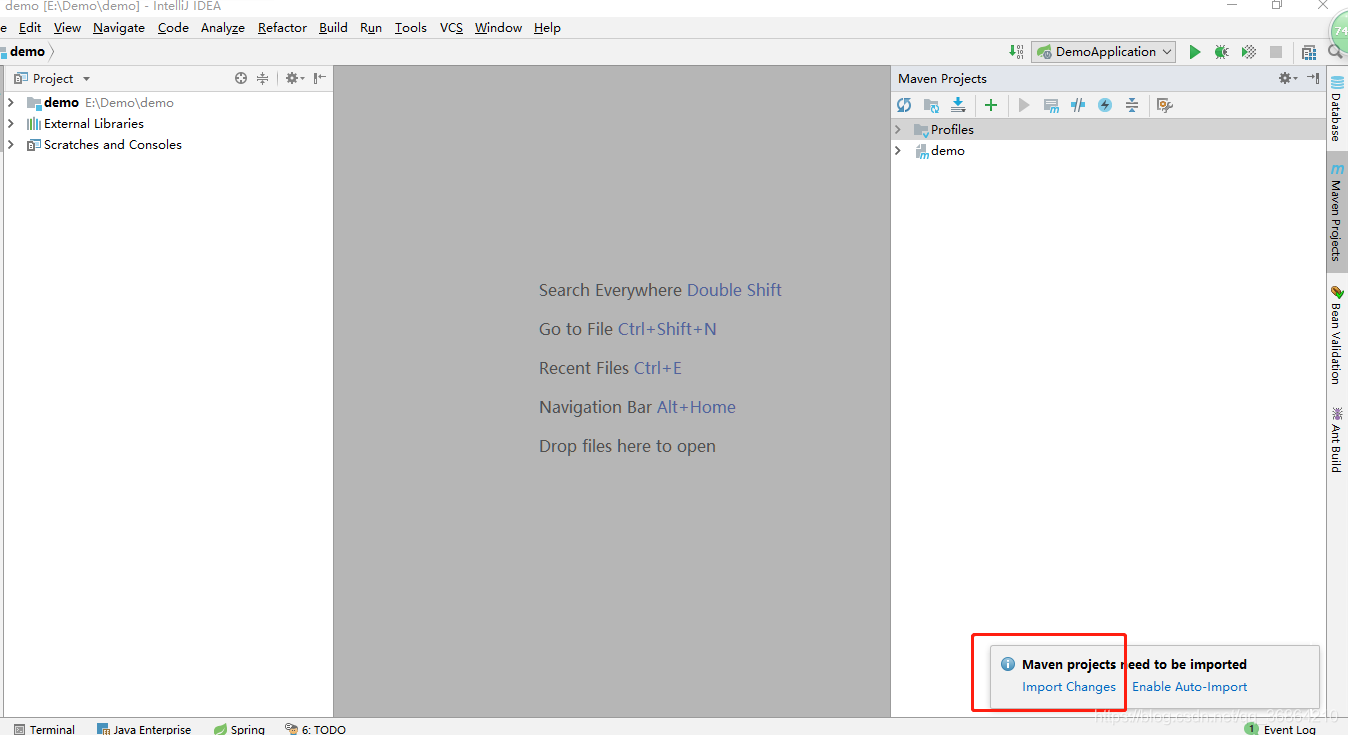The width and height of the screenshot is (1348, 735).
Task: Debug DemoApplication with bug icon
Action: point(1221,52)
